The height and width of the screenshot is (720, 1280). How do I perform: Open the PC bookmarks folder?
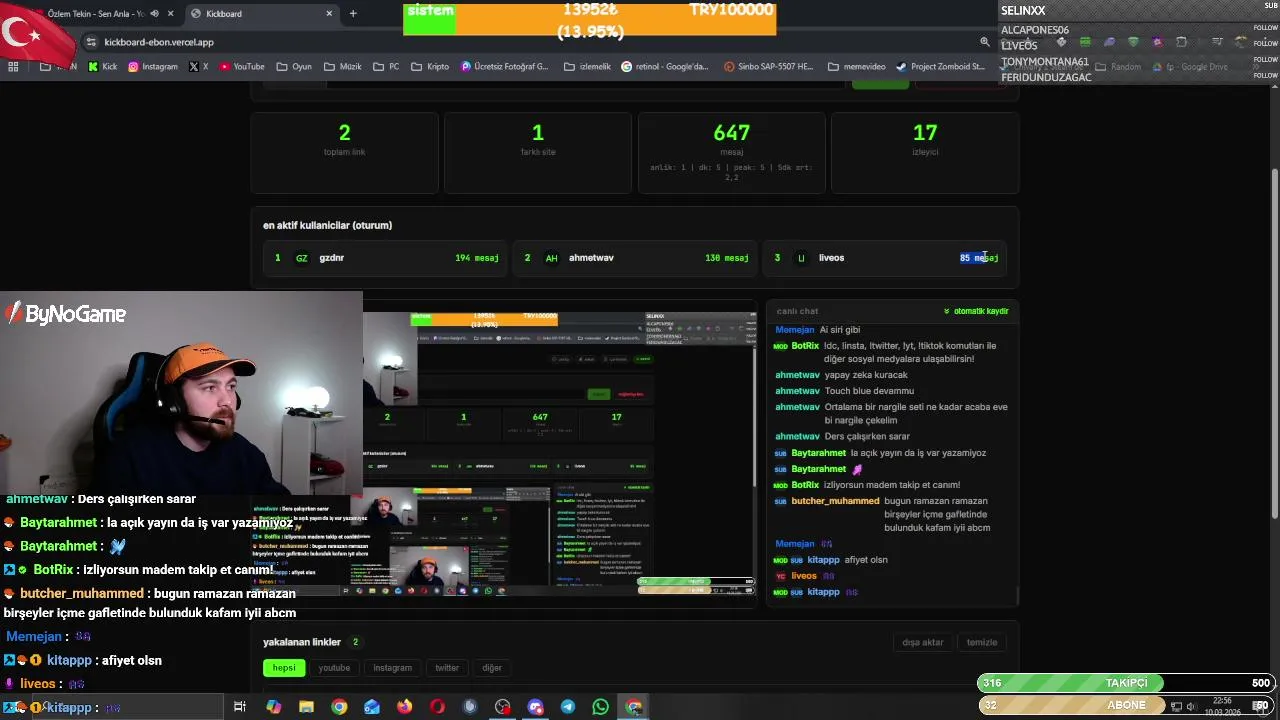coord(386,67)
